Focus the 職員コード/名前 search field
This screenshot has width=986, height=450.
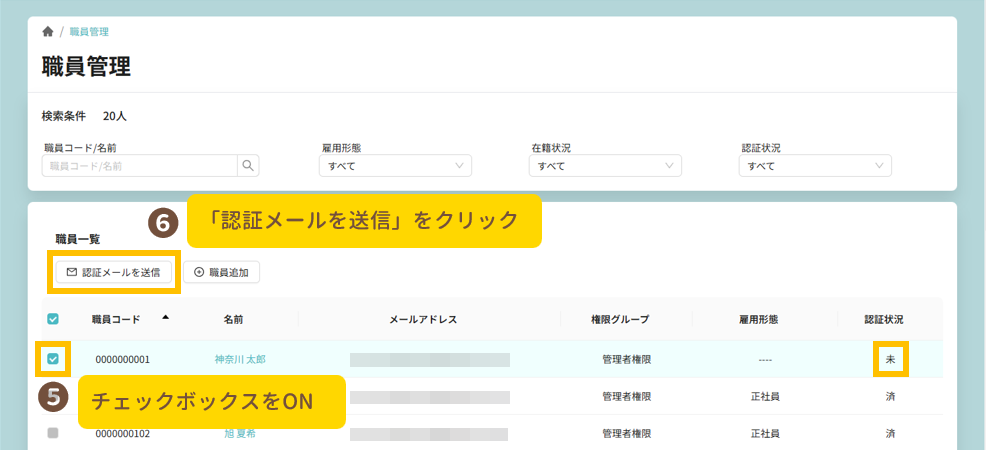coord(140,166)
